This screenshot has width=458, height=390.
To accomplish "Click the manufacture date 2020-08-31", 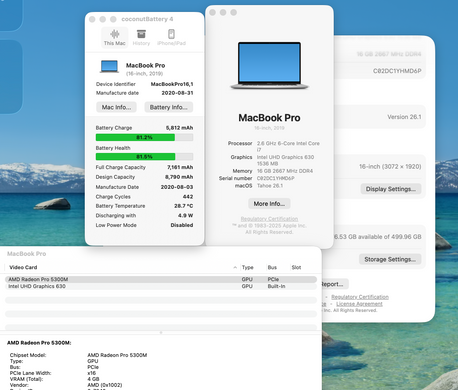I will coord(177,93).
